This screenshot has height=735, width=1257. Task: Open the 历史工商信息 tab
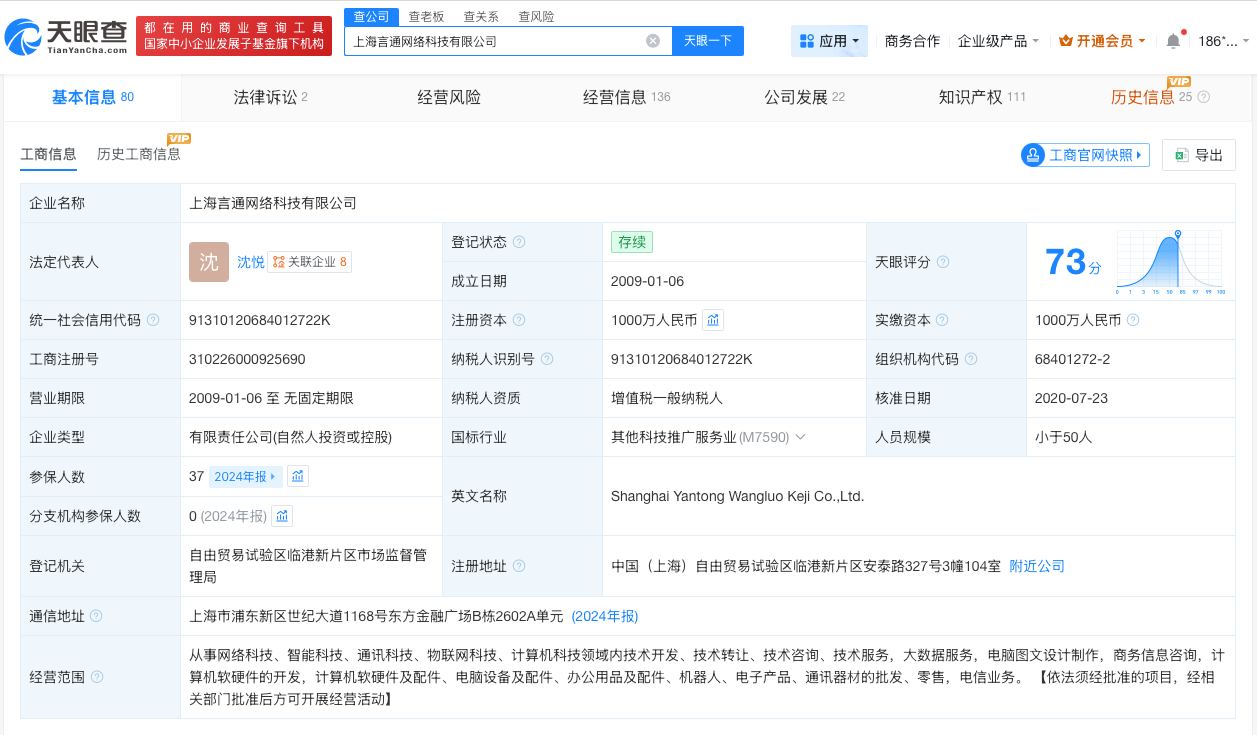click(x=139, y=154)
